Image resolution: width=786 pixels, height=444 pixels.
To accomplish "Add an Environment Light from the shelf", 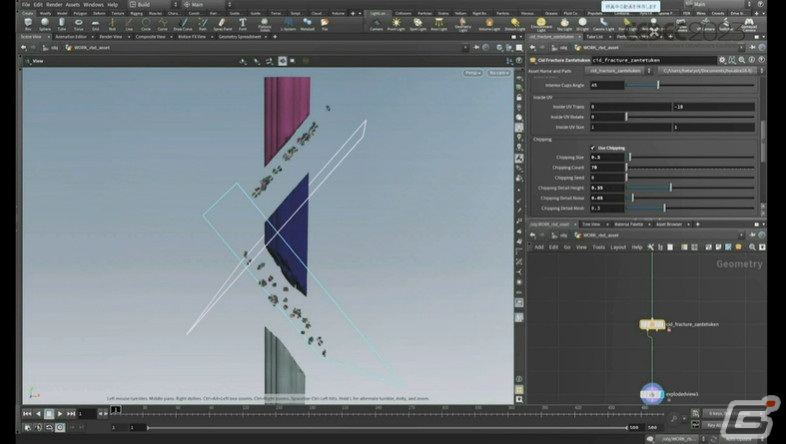I will click(x=541, y=24).
